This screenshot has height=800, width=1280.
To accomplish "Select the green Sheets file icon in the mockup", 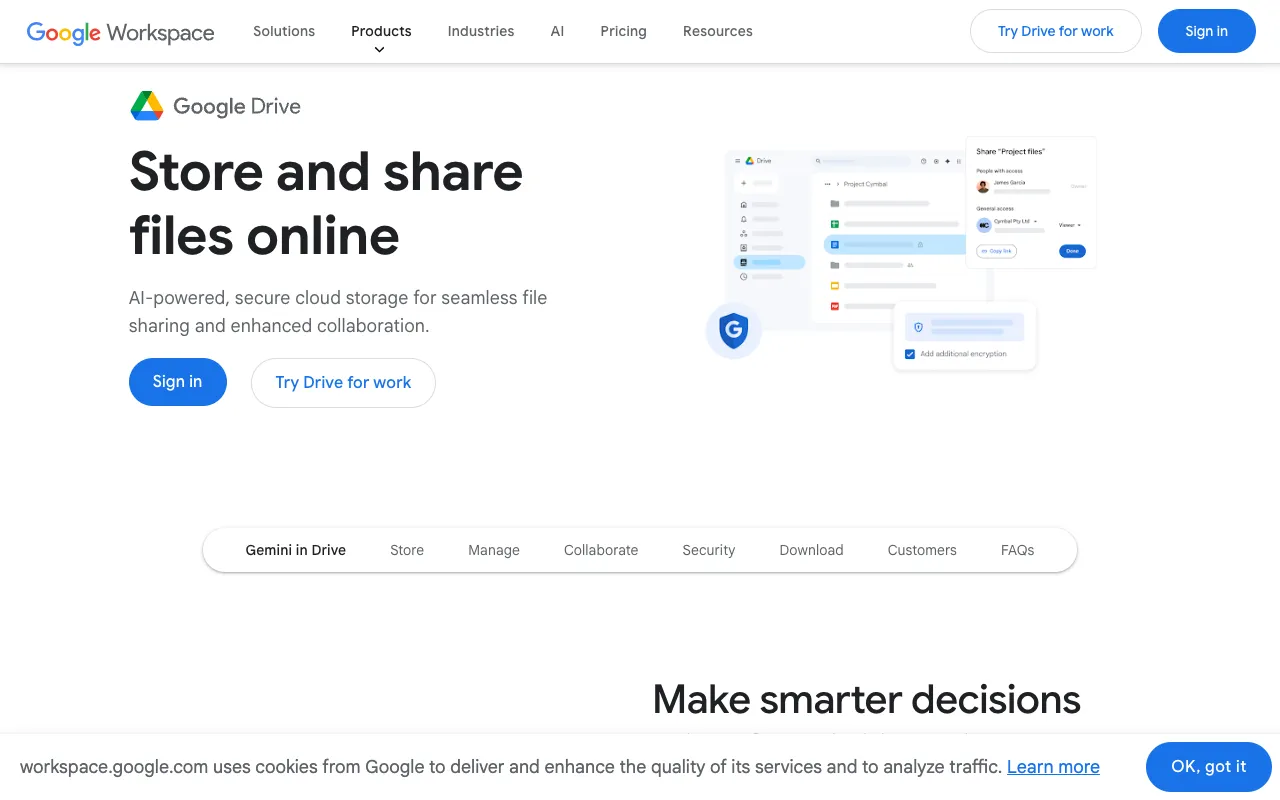I will (834, 223).
